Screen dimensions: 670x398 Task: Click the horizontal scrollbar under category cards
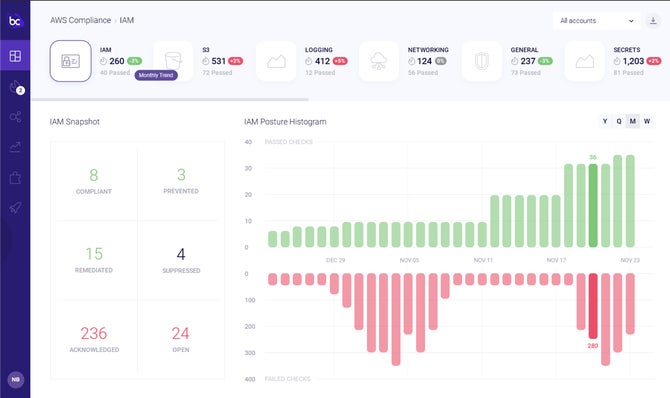(x=170, y=100)
